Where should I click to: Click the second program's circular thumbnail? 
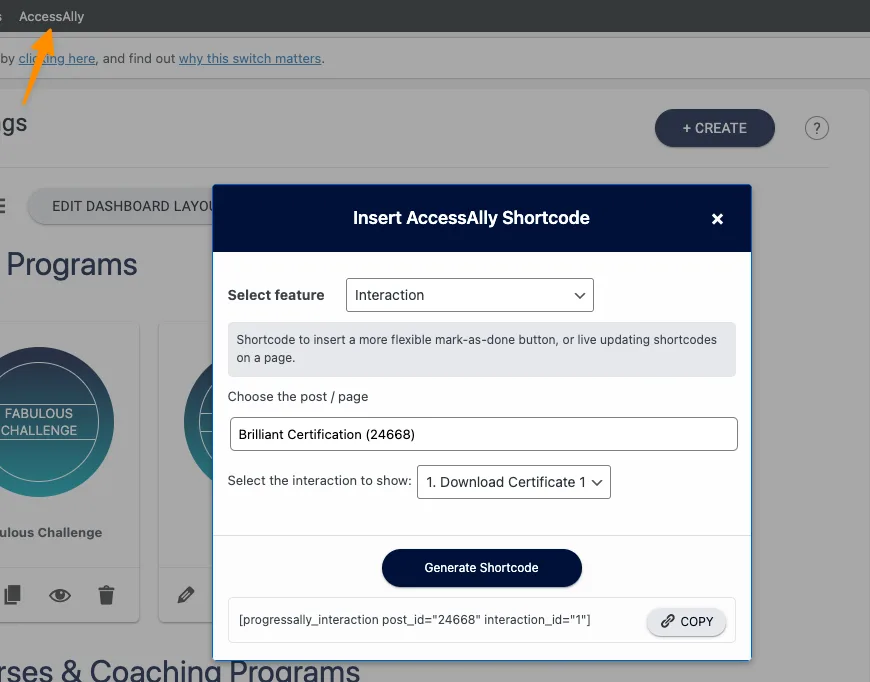click(198, 421)
